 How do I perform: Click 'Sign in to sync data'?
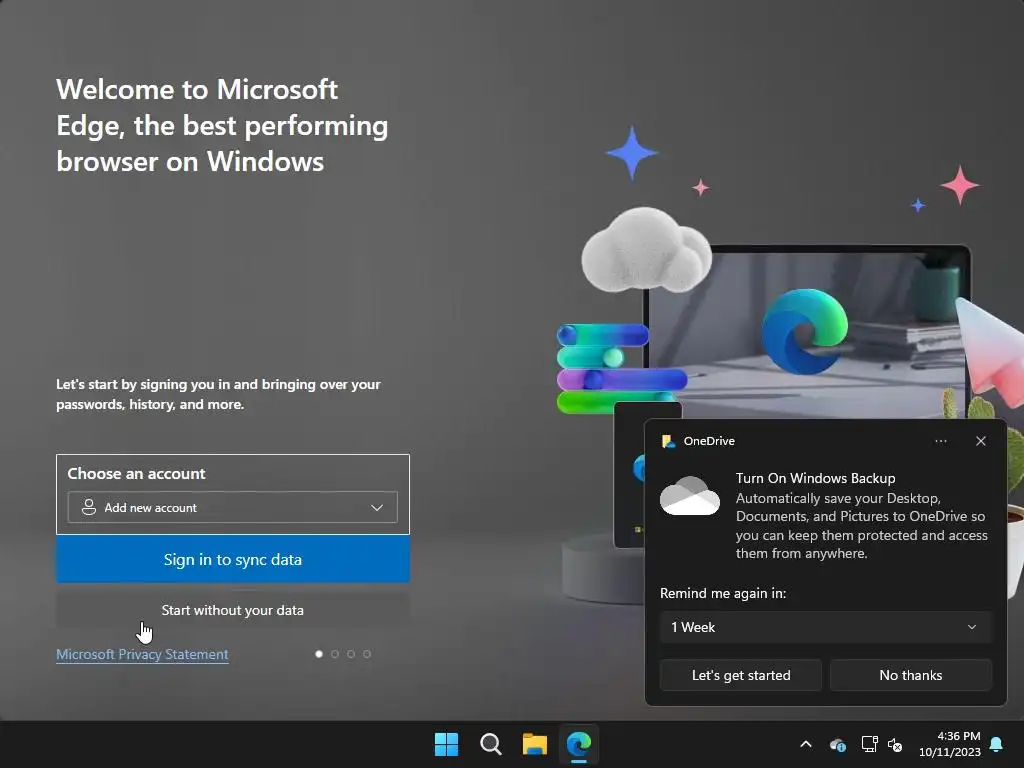tap(232, 560)
